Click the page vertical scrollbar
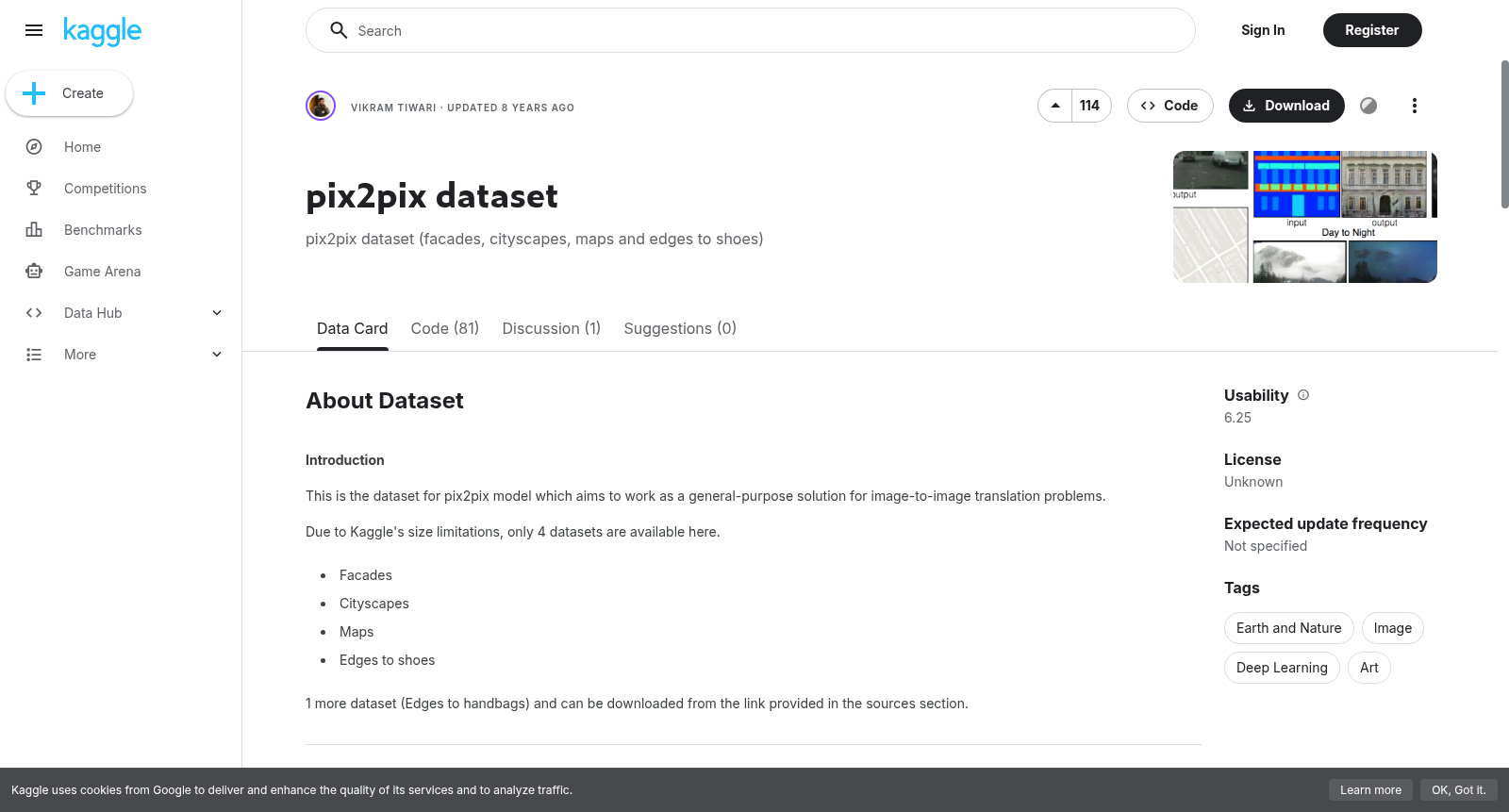The width and height of the screenshot is (1509, 812). click(1504, 134)
